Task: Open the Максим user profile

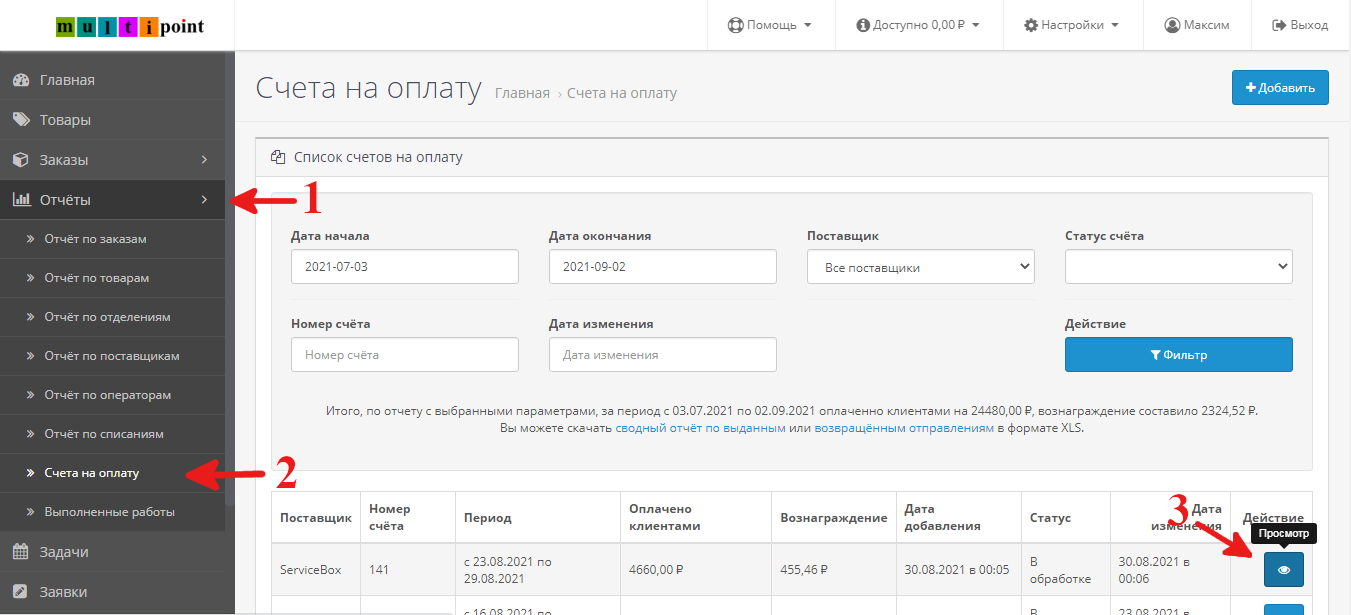Action: [x=1197, y=25]
